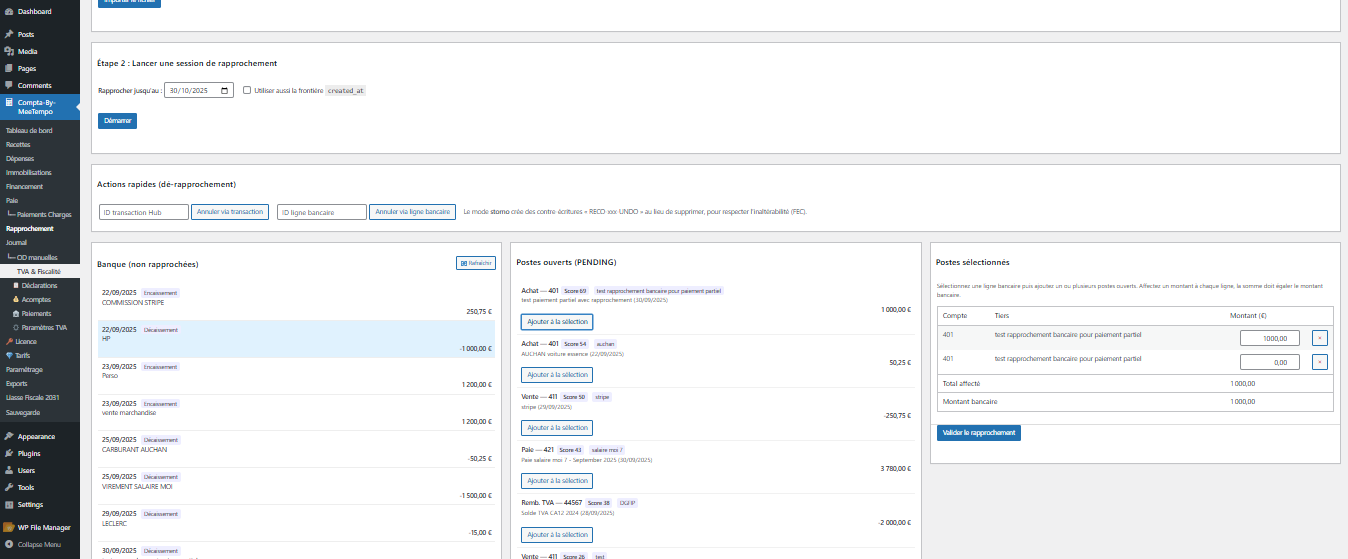Open the date picker calendar icon
Viewport: 1348px width, 559px height.
[x=224, y=90]
